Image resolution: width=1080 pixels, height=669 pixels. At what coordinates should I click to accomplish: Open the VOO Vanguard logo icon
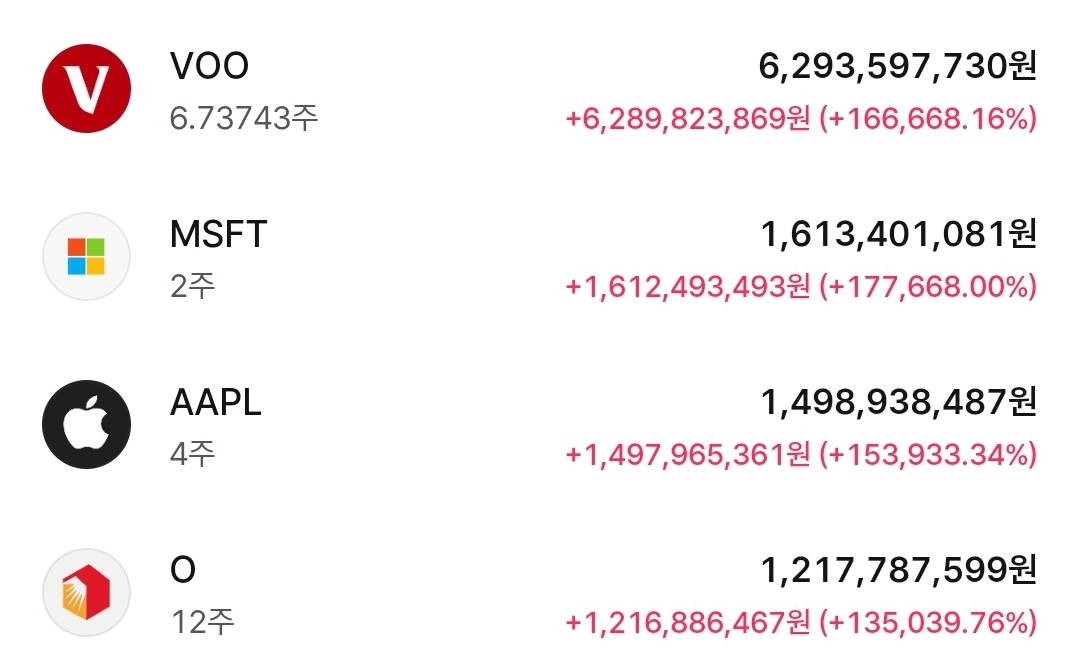(x=86, y=89)
